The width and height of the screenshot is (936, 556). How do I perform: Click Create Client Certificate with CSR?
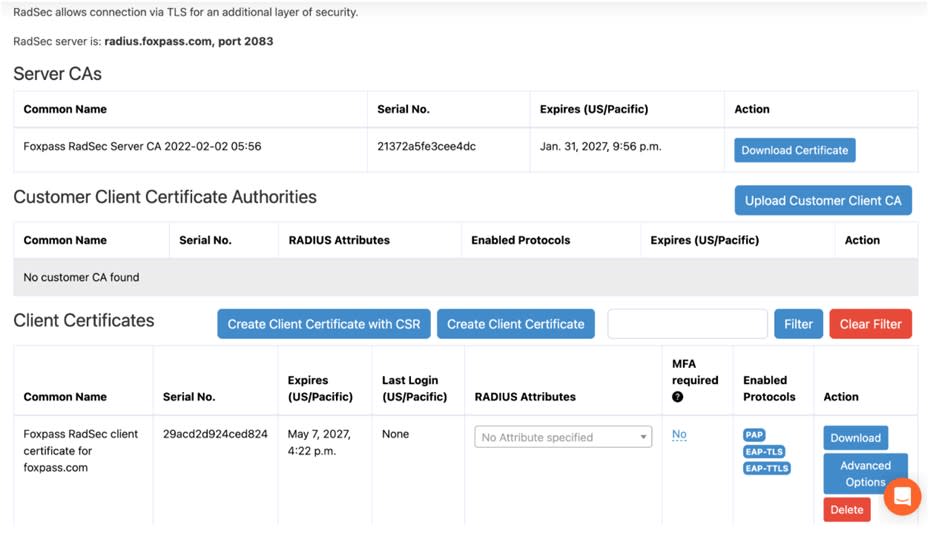(324, 324)
